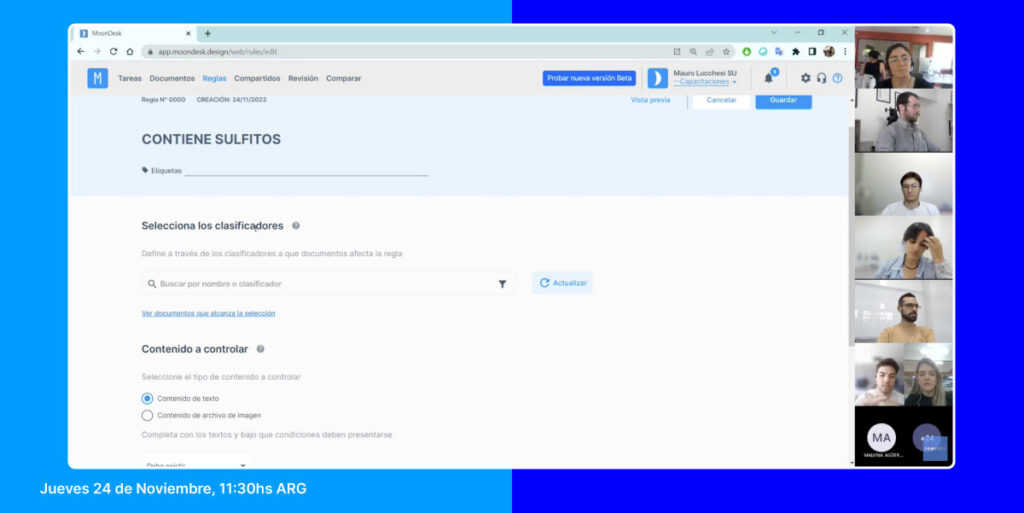
Task: Select Contenido de texto radio button
Action: coord(147,398)
